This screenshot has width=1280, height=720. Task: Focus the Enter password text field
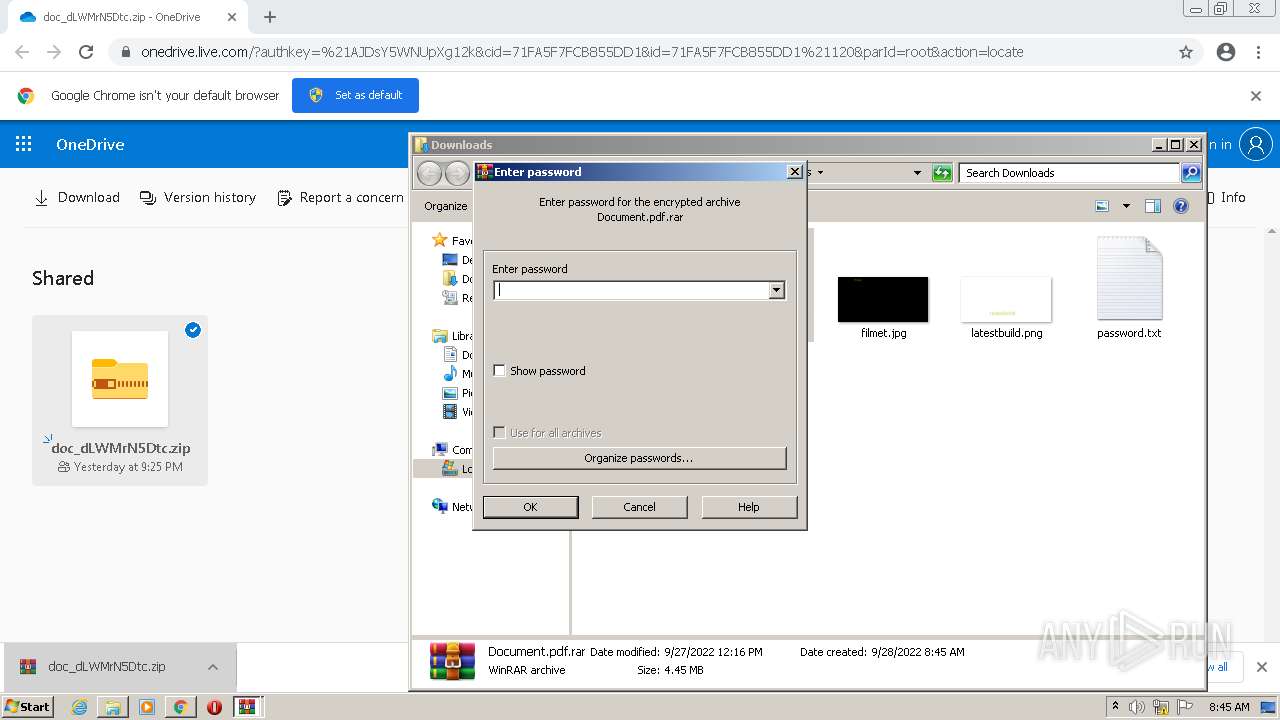click(x=631, y=290)
